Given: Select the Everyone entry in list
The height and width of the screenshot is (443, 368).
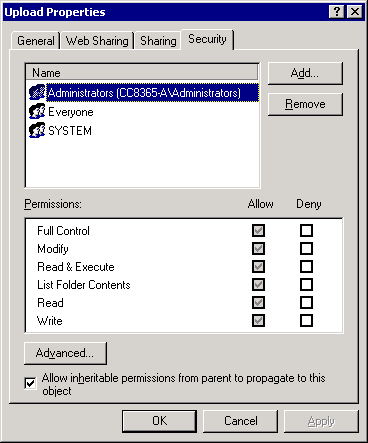Looking at the screenshot, I should [x=71, y=112].
